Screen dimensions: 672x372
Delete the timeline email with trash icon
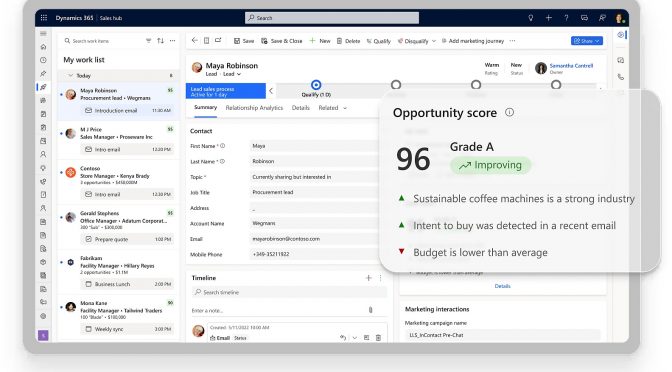[x=378, y=338]
